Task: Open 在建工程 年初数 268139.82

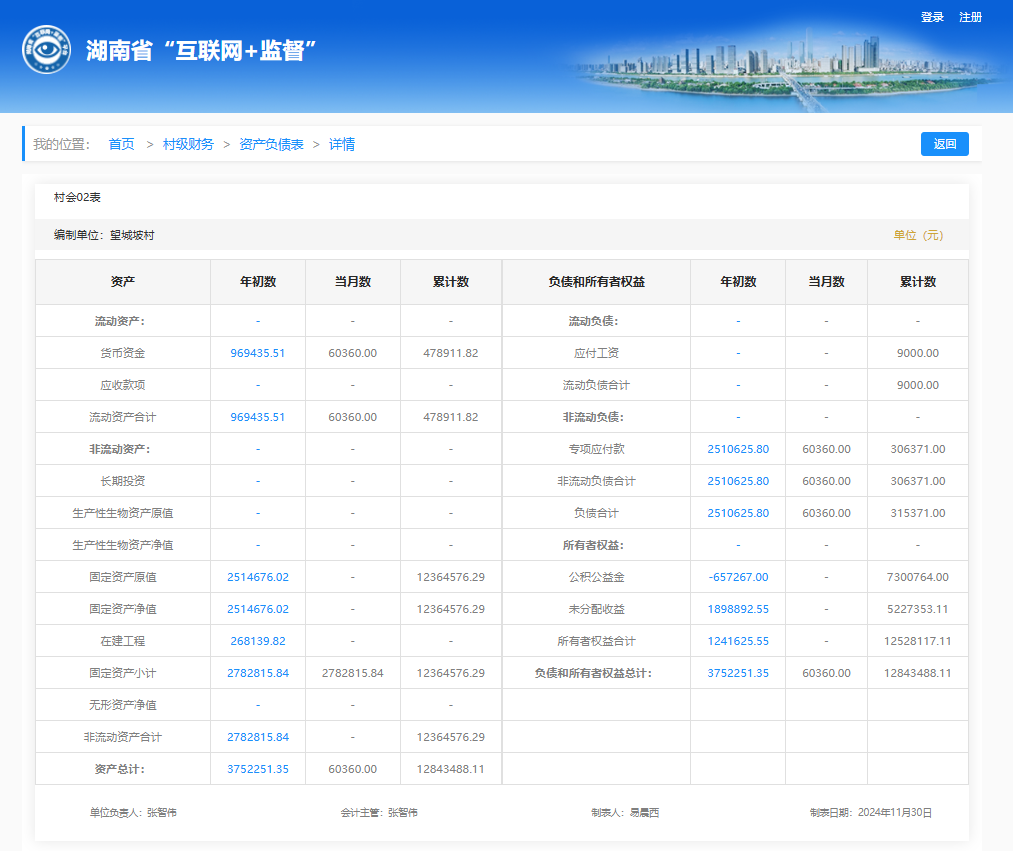Action: click(x=258, y=641)
